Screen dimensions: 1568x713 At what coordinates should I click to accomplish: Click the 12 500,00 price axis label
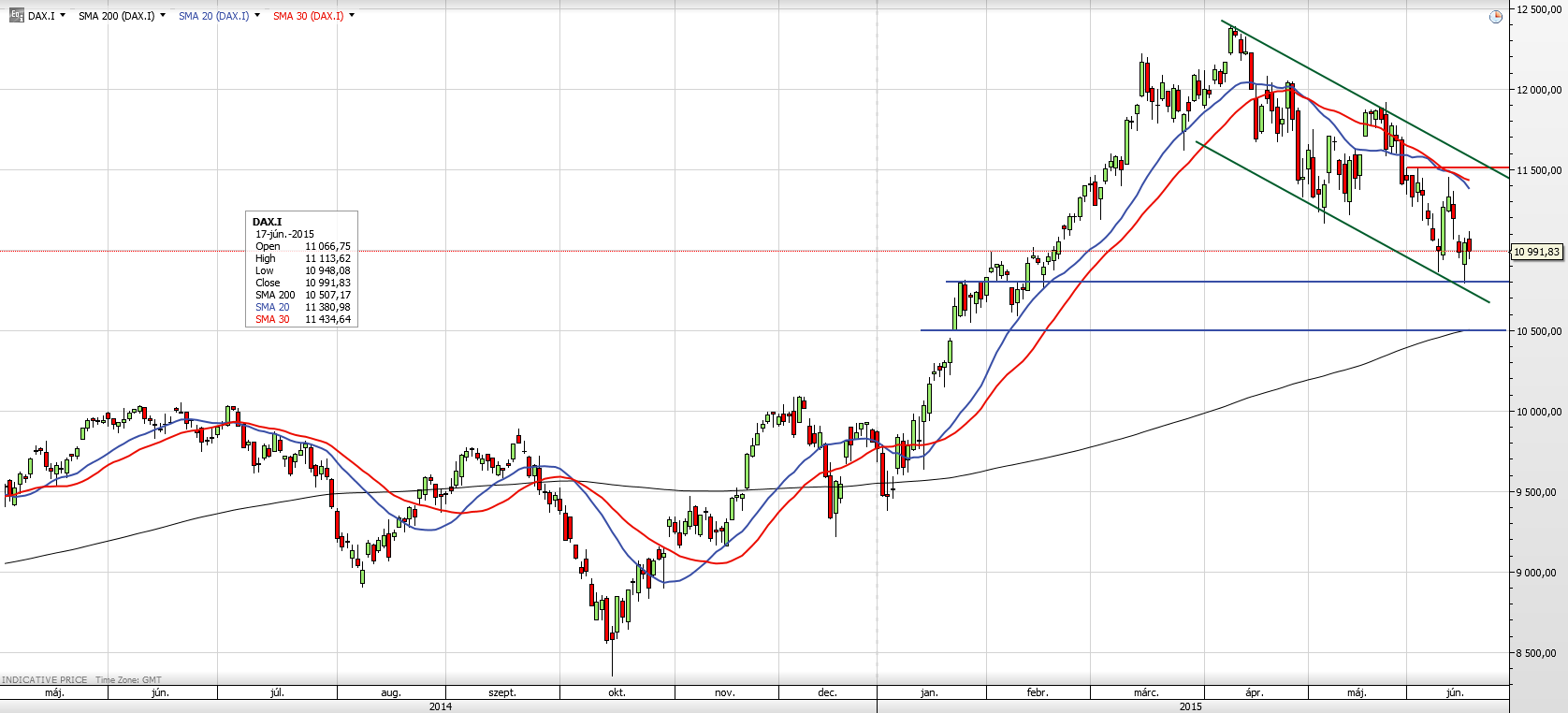click(1539, 9)
